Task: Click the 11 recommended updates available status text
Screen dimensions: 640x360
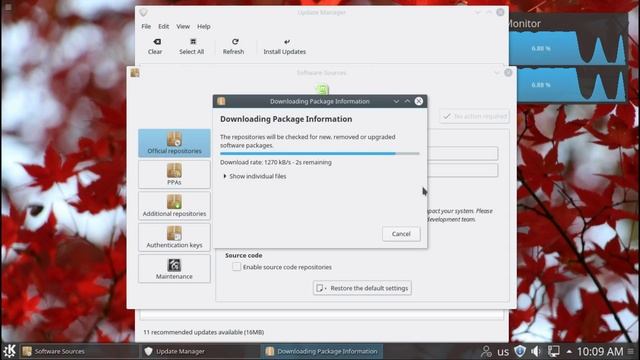Action: point(204,332)
